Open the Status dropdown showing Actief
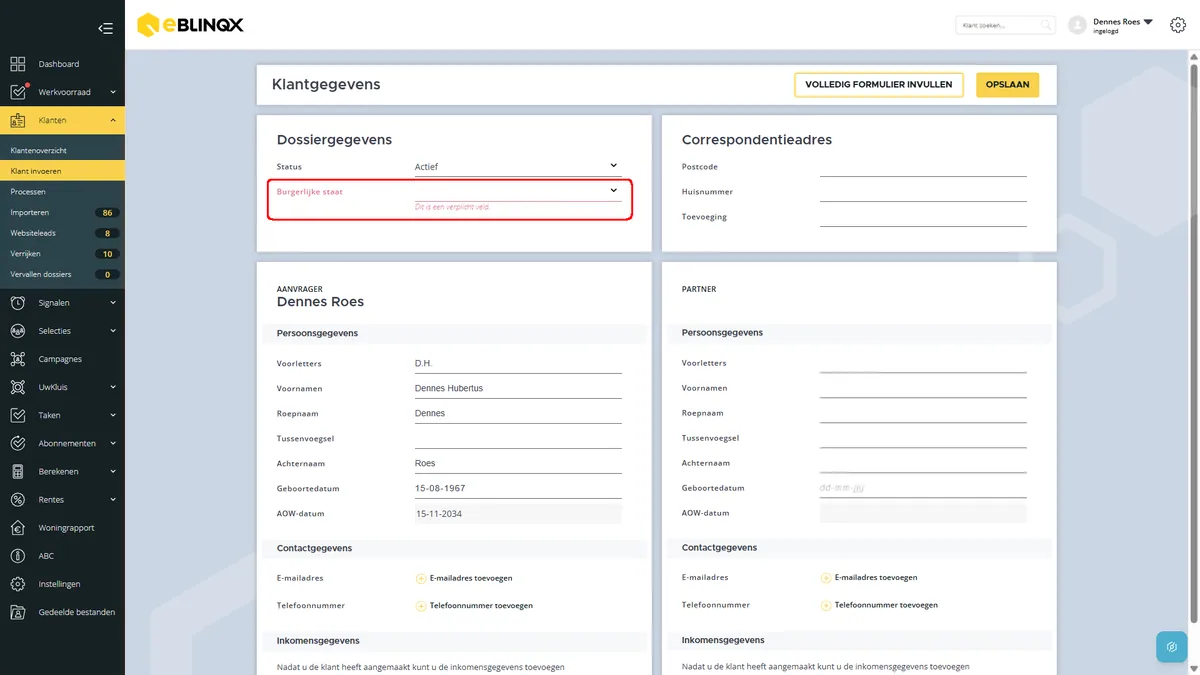 (518, 167)
